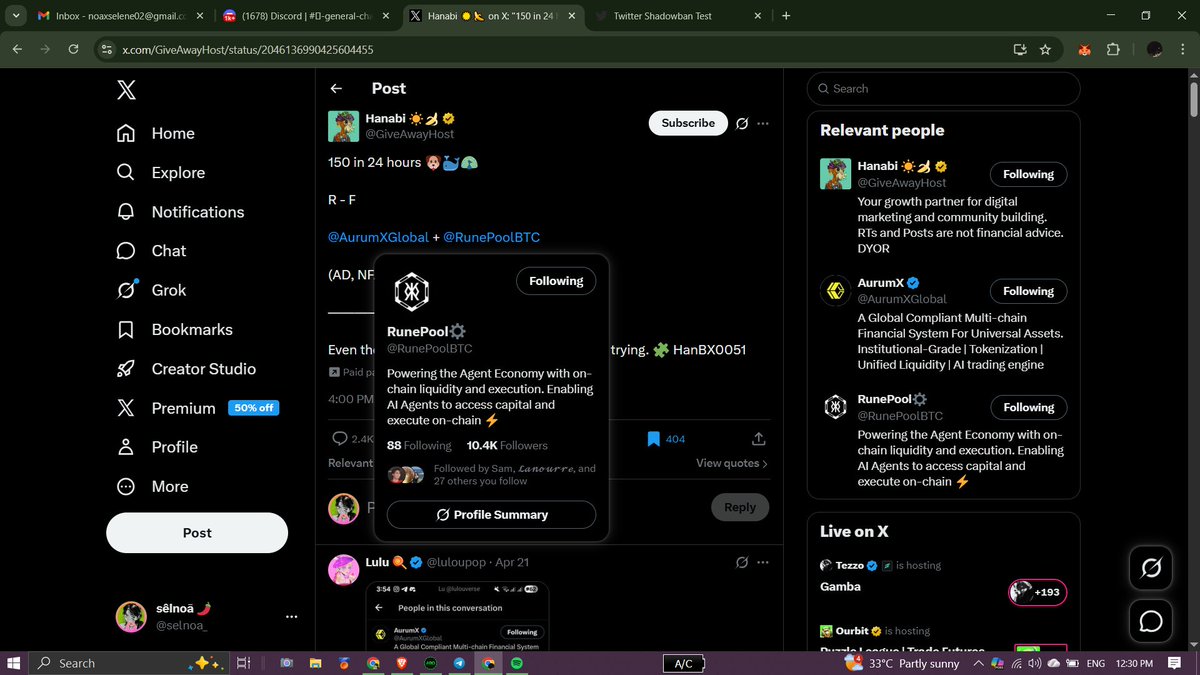Screen dimensions: 1200x675
Task: Open Notifications in the sidebar
Action: 180,212
